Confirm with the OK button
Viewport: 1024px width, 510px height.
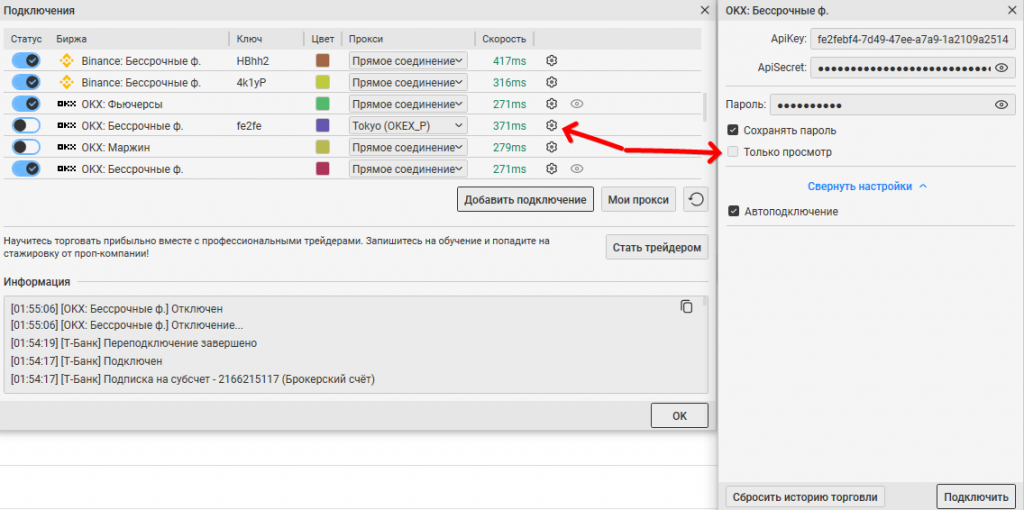tap(680, 415)
